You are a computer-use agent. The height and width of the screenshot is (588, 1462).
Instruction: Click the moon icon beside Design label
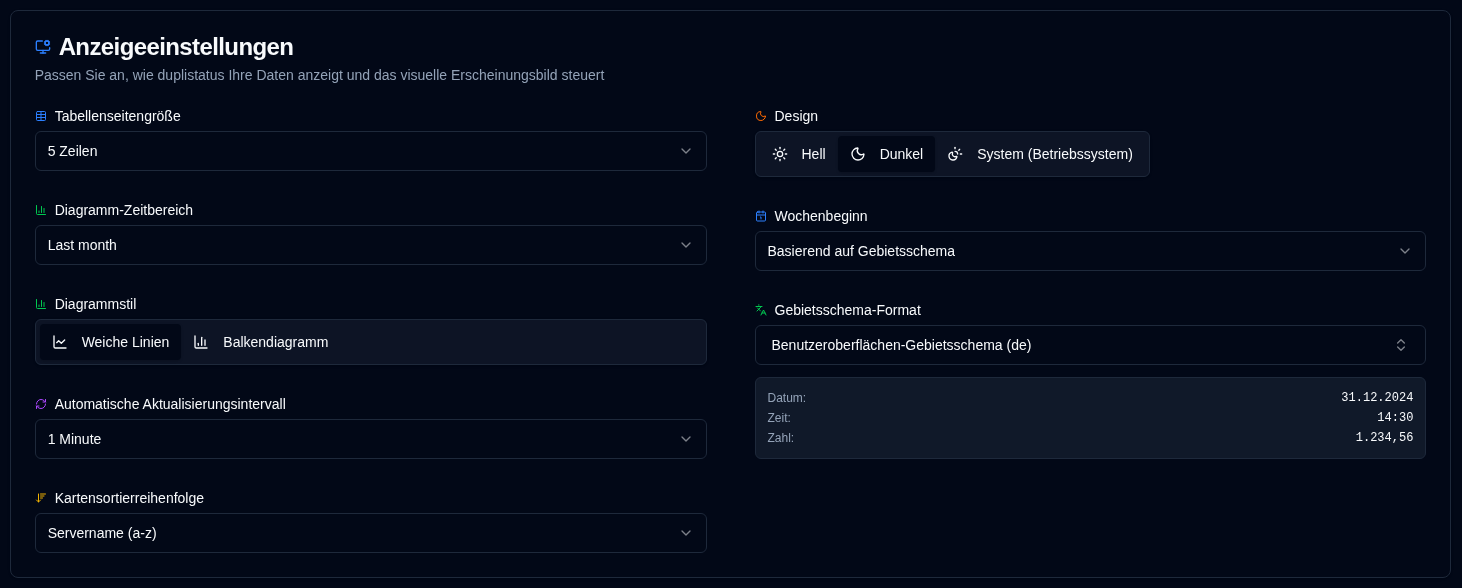761,116
